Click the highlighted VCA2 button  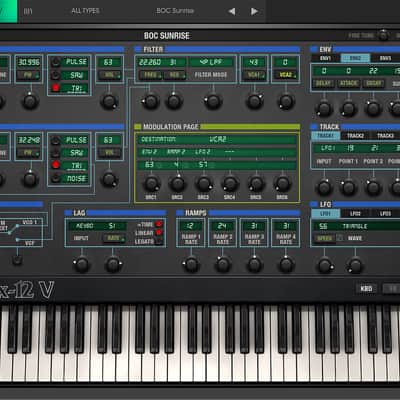285,75
